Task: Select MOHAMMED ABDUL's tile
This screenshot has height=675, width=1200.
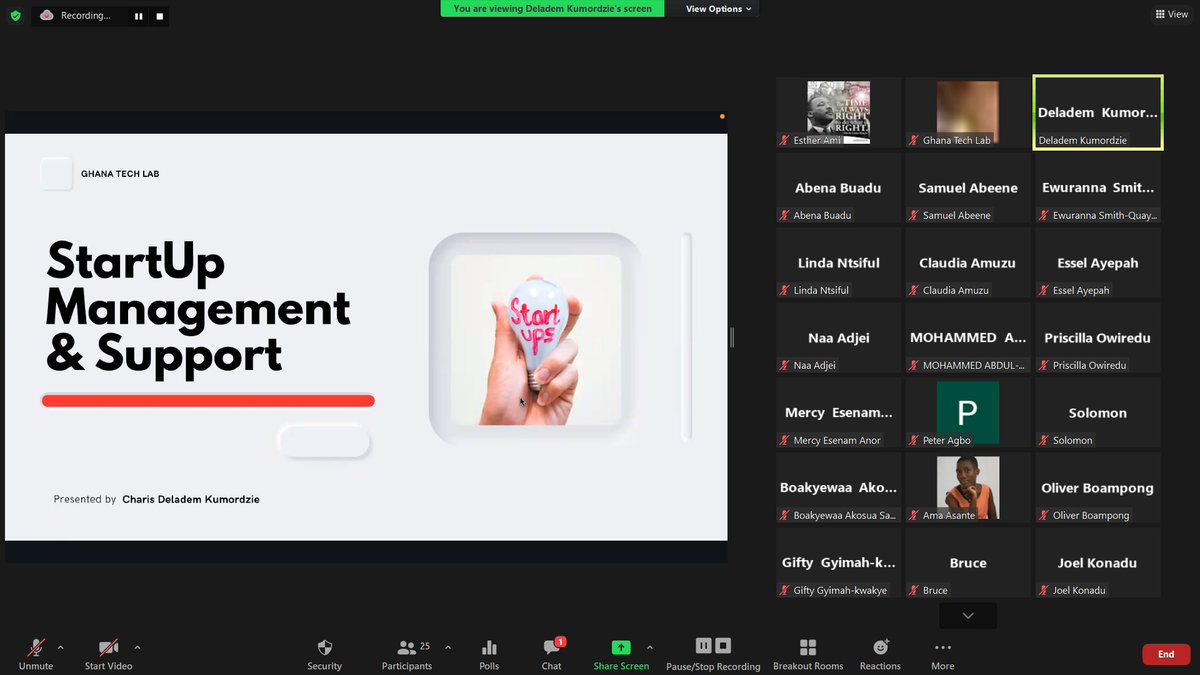Action: (967, 338)
